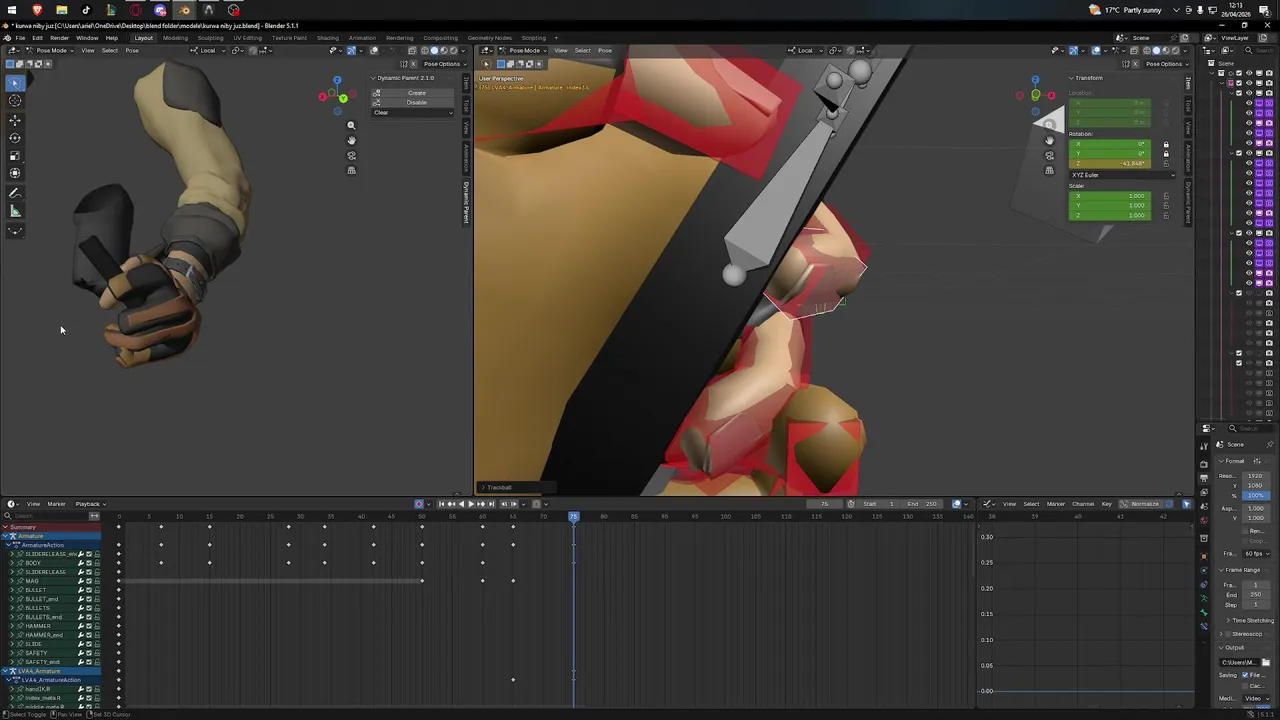The height and width of the screenshot is (720, 1280).
Task: Open Brave browser from taskbar
Action: point(37,10)
